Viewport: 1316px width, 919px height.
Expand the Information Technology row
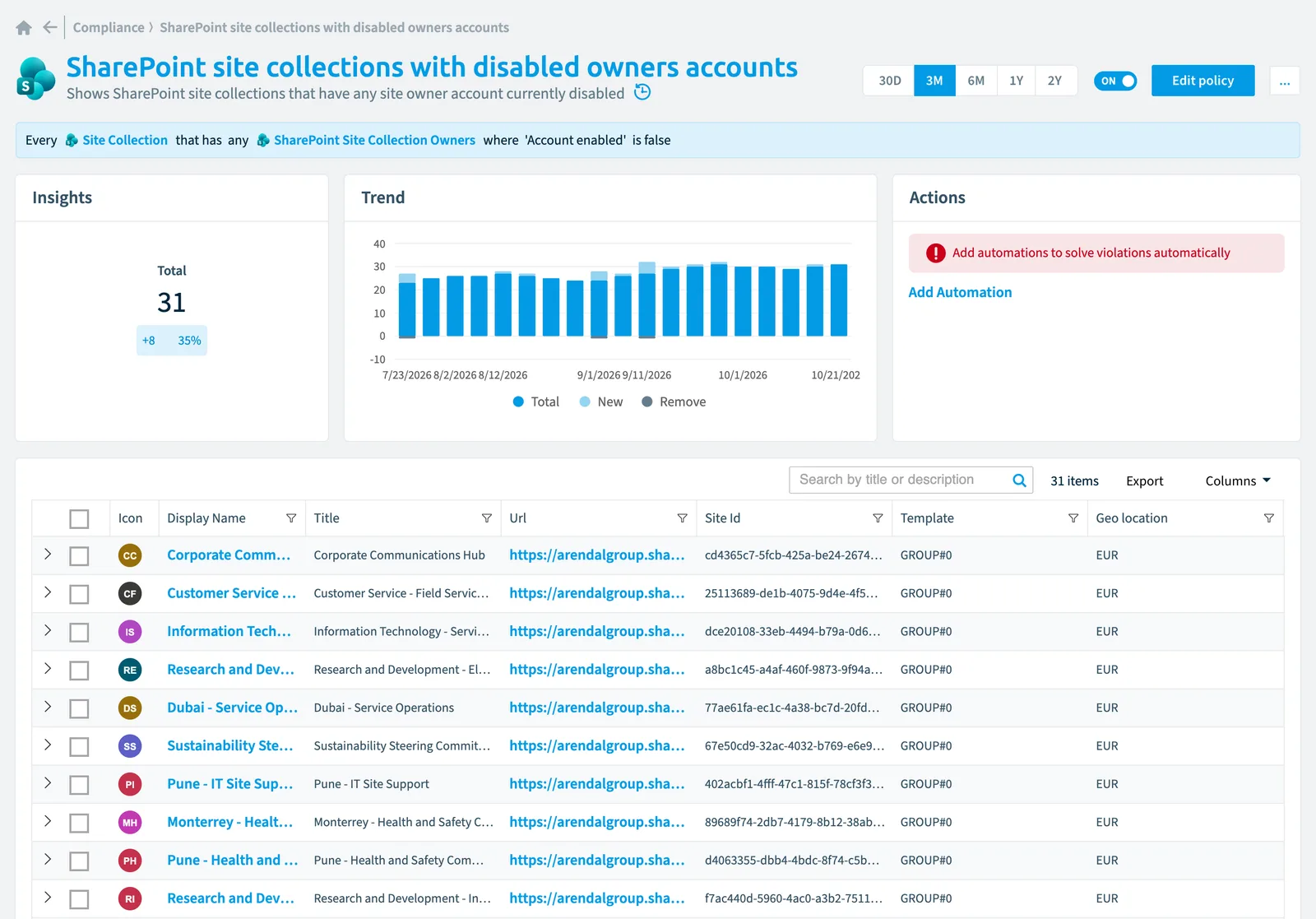tap(48, 630)
